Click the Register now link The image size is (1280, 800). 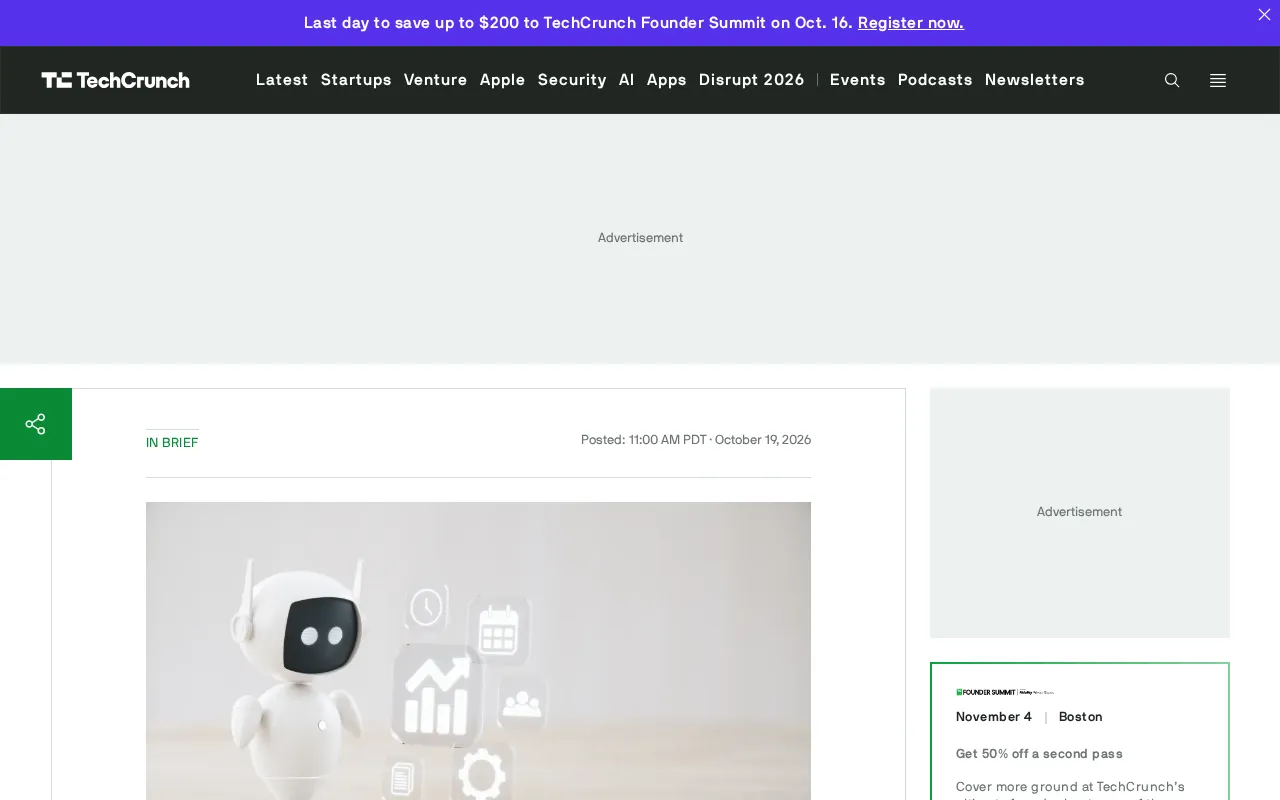(911, 22)
